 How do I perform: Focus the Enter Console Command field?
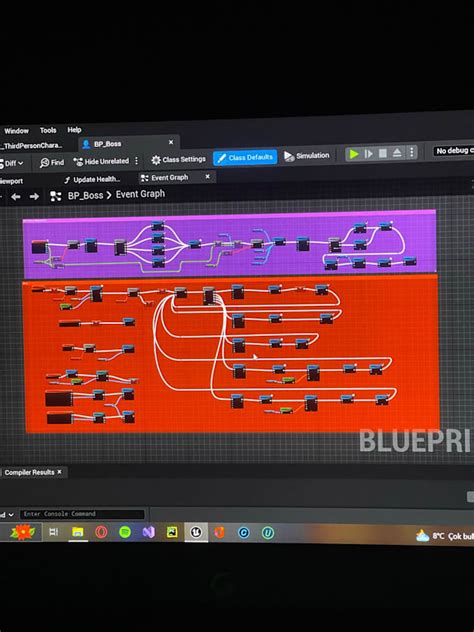click(82, 514)
